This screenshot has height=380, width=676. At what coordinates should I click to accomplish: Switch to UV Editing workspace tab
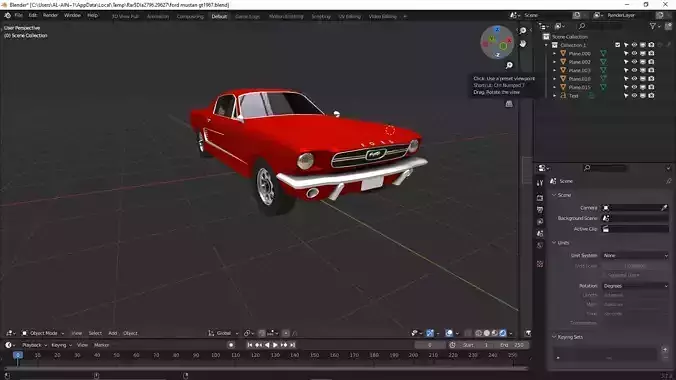pyautogui.click(x=349, y=16)
